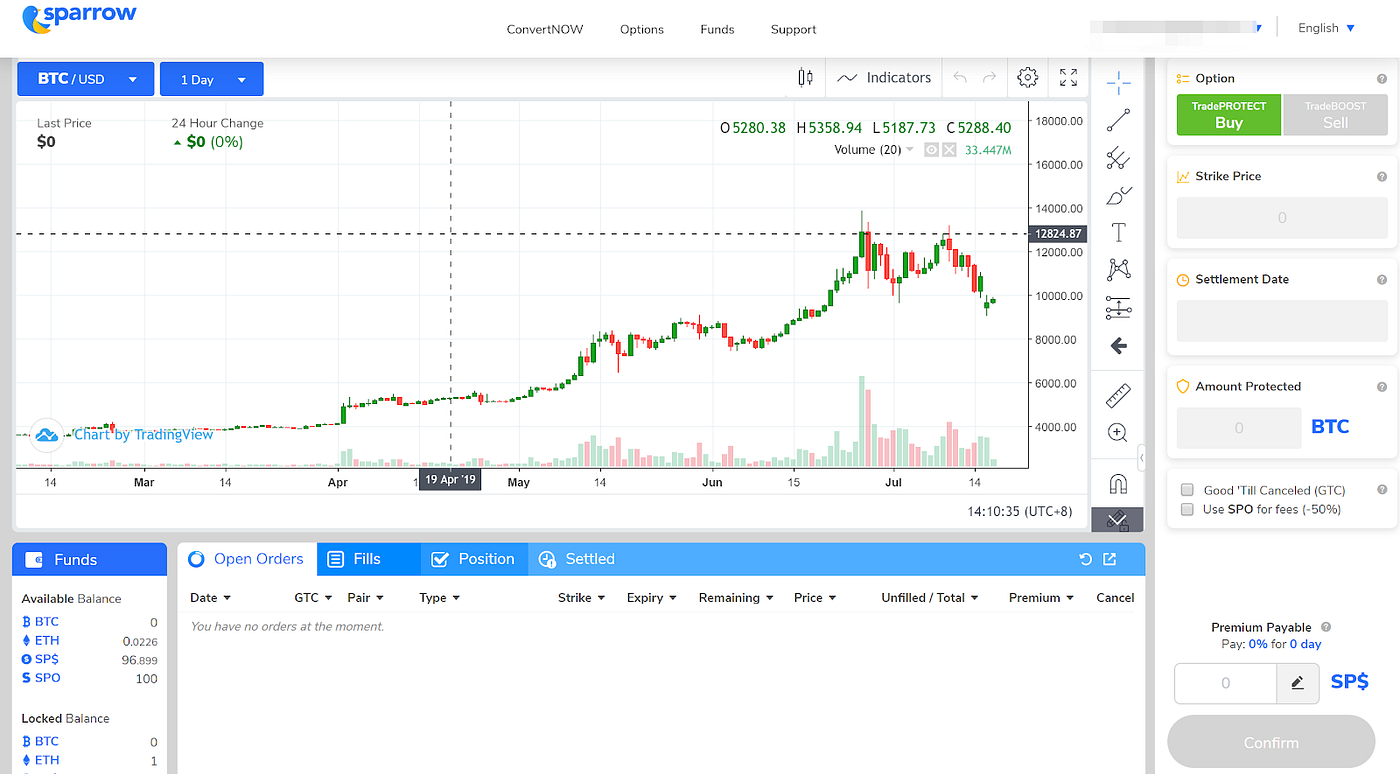Open chart settings gear
1400x774 pixels.
(x=1027, y=77)
